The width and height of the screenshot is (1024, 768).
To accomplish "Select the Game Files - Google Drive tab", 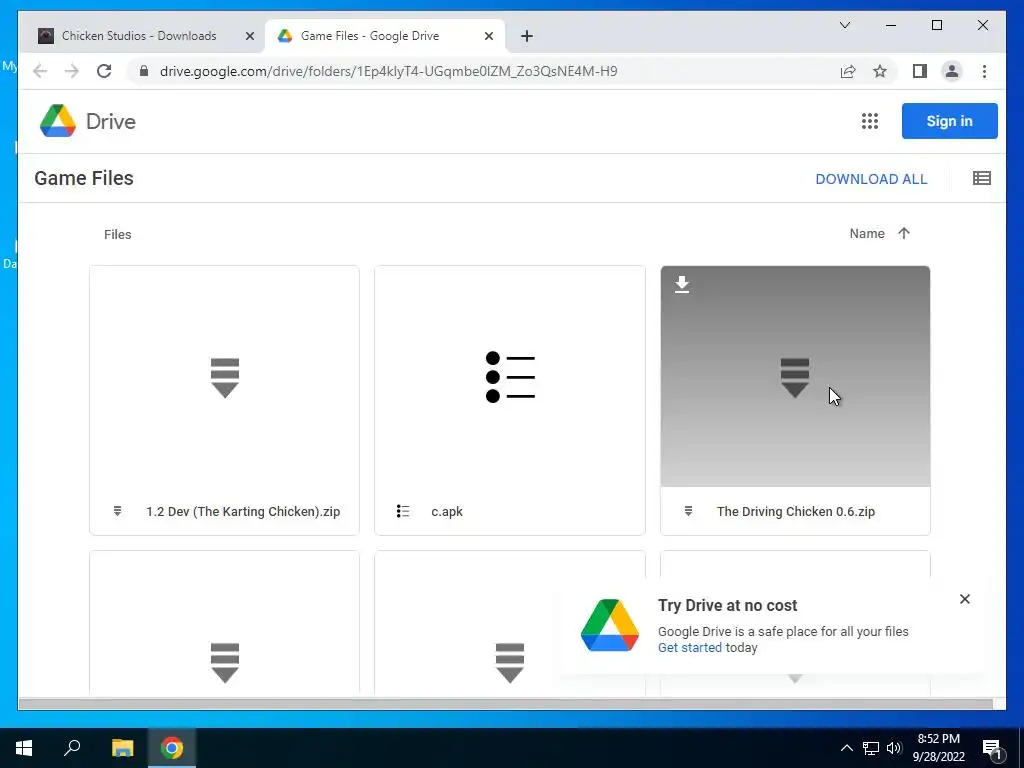I will (x=370, y=36).
